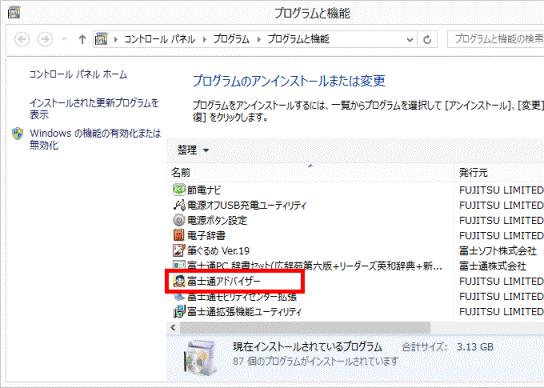544x388 pixels.
Task: Select the 電子辞書 program name
Action: [206, 236]
